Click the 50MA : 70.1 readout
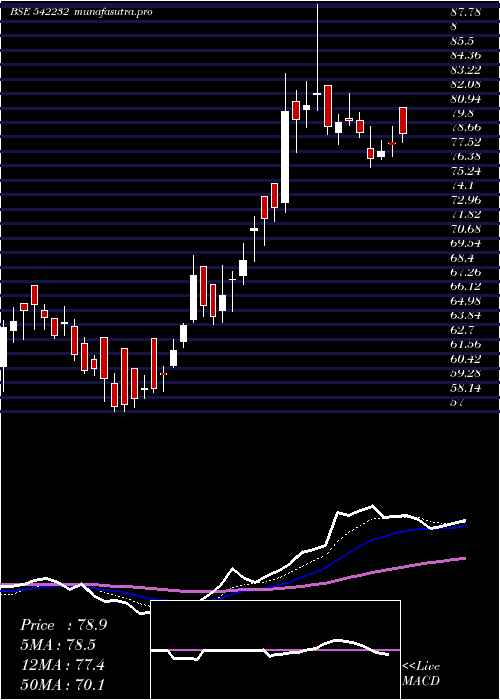The image size is (500, 700). 63,685
